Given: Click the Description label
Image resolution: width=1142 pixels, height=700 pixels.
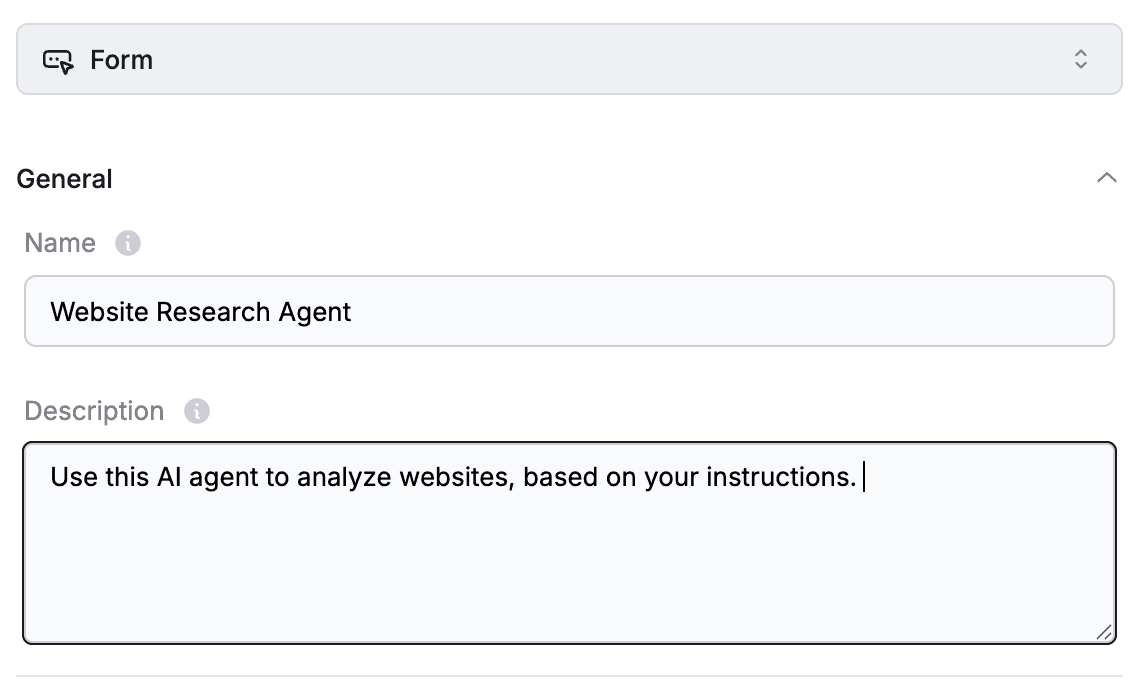Looking at the screenshot, I should [94, 412].
